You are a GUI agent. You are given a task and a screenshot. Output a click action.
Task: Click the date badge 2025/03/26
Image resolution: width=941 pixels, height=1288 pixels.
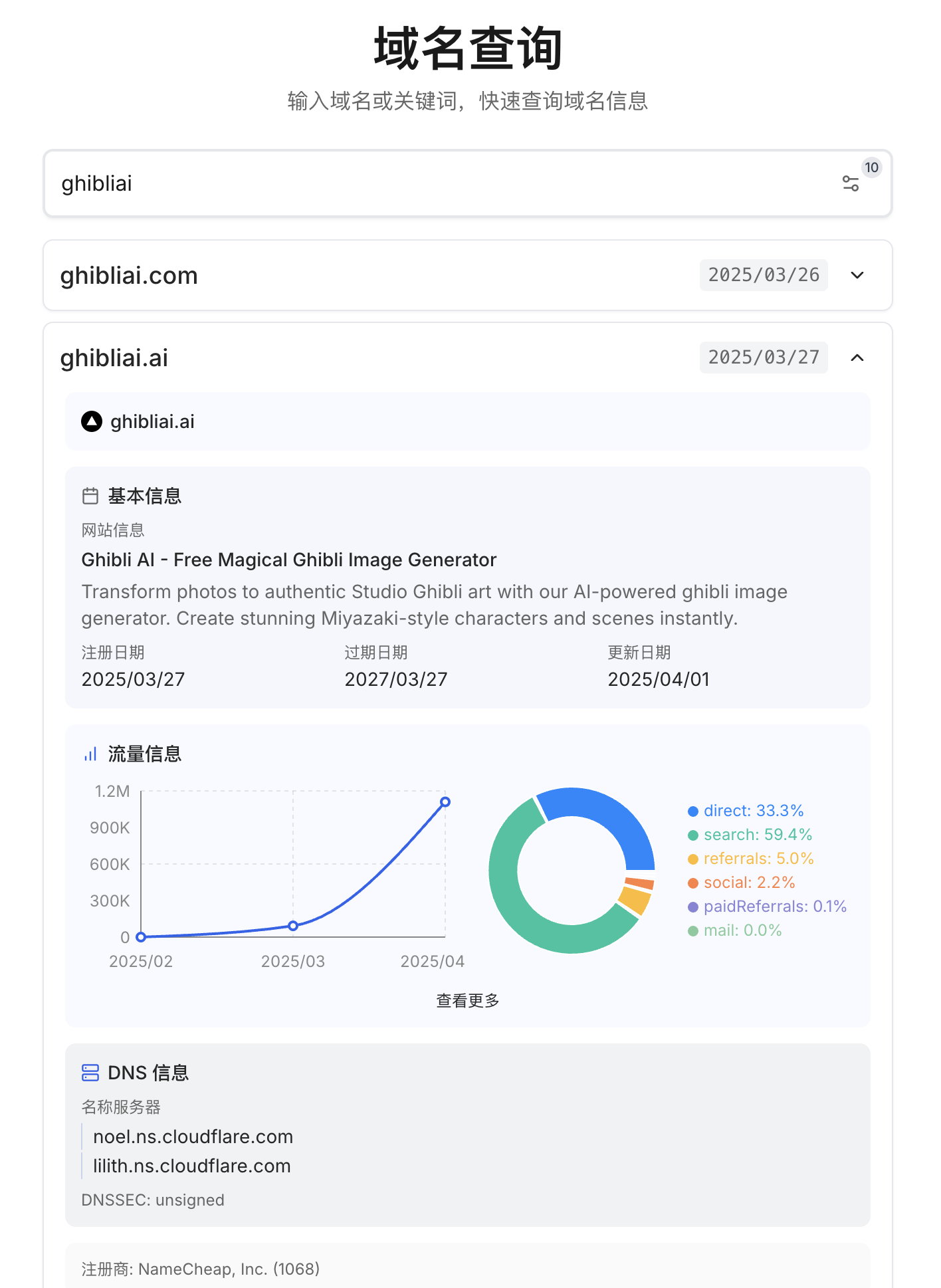(x=764, y=275)
